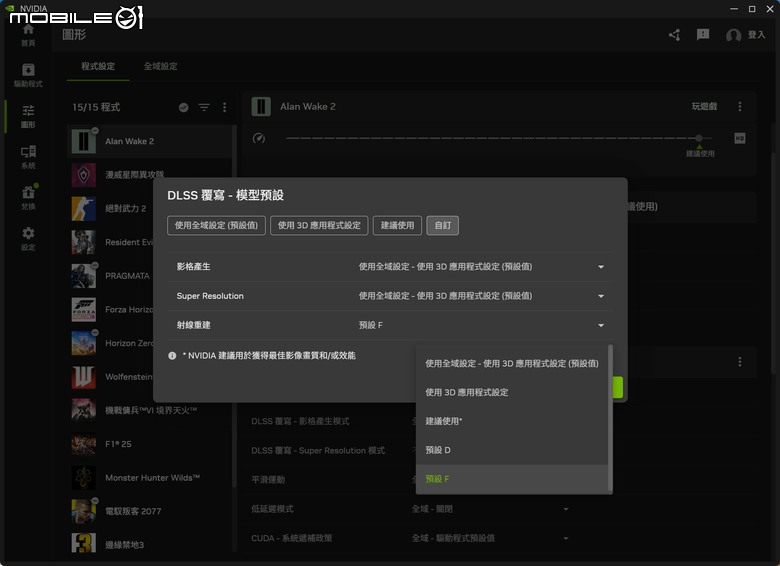780x566 pixels.
Task: Switch to 程式設定 tab
Action: pos(98,66)
